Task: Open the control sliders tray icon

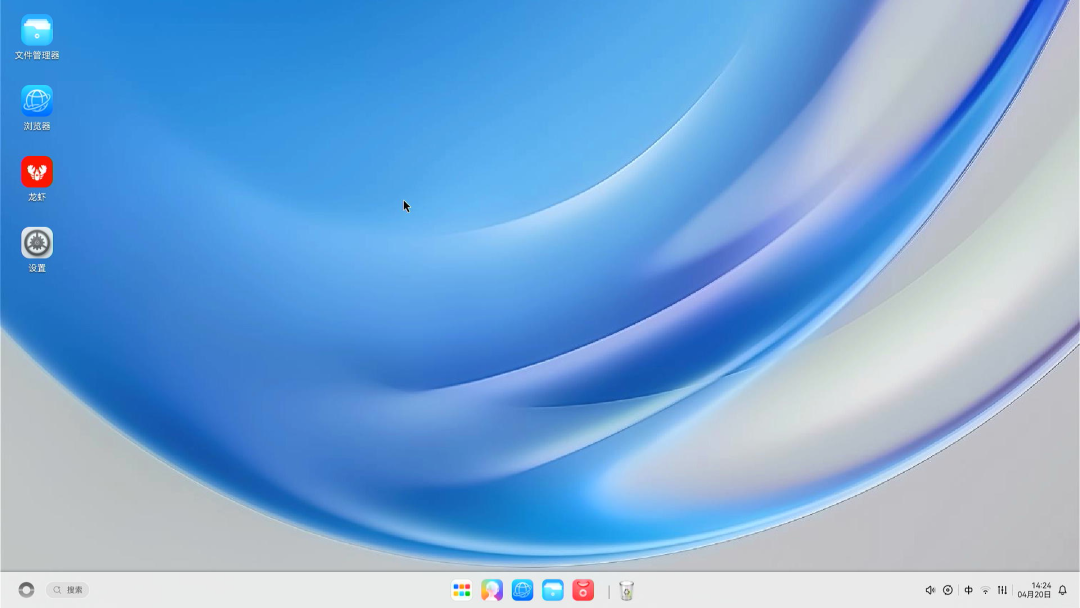Action: pyautogui.click(x=1002, y=590)
